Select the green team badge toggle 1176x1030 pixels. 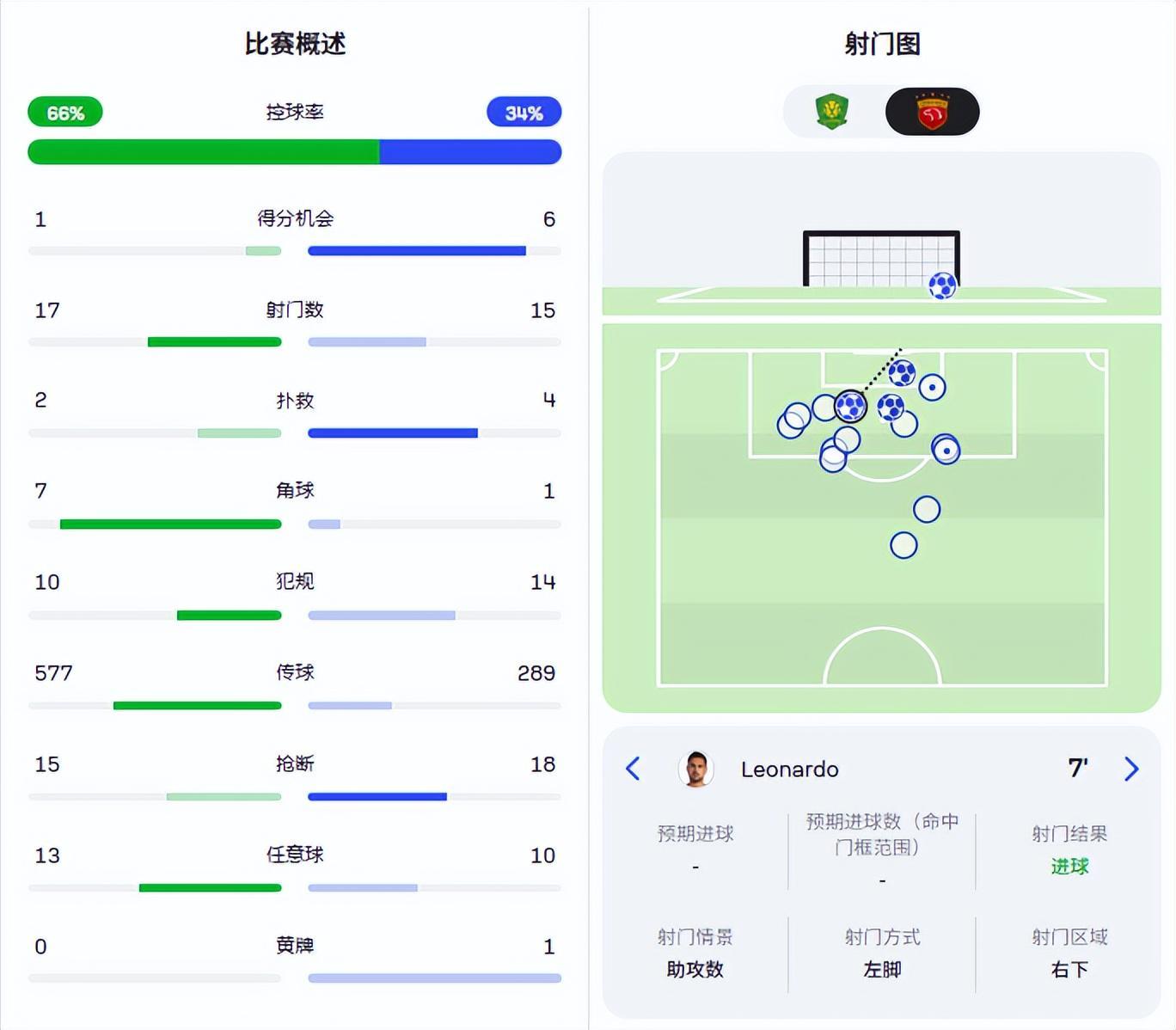[831, 112]
